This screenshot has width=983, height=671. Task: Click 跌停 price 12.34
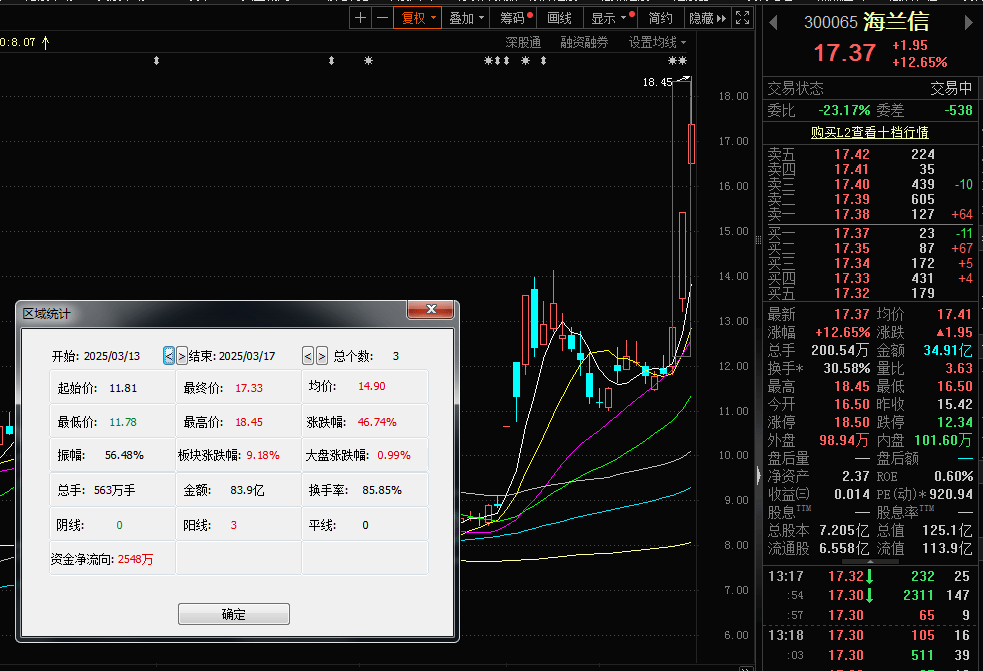pos(954,422)
